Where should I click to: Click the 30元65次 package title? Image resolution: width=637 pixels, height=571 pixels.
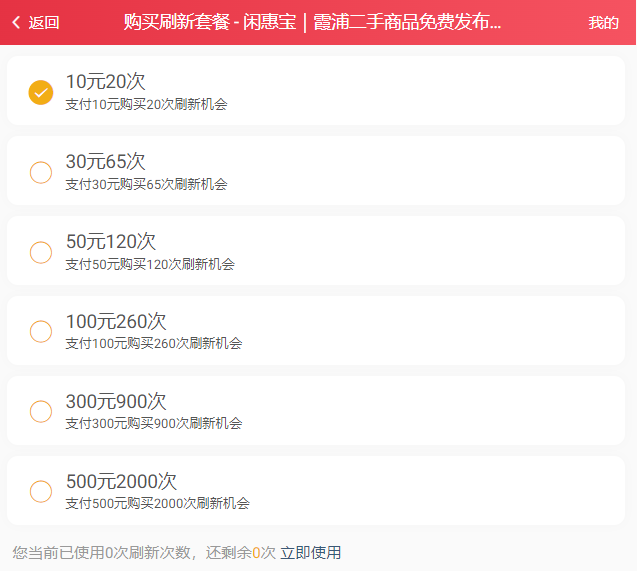pyautogui.click(x=106, y=162)
